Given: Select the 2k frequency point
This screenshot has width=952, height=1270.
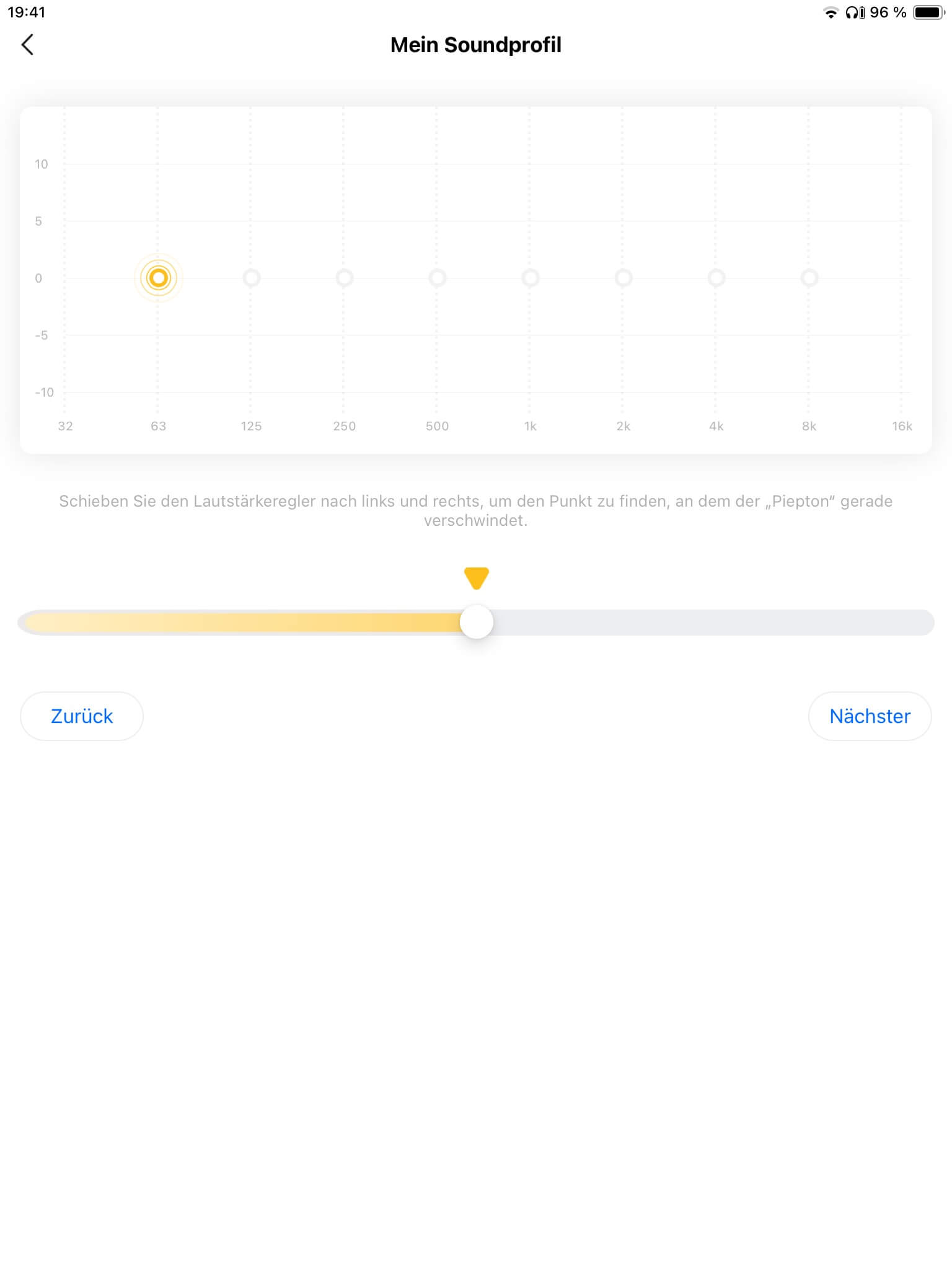Looking at the screenshot, I should click(624, 278).
